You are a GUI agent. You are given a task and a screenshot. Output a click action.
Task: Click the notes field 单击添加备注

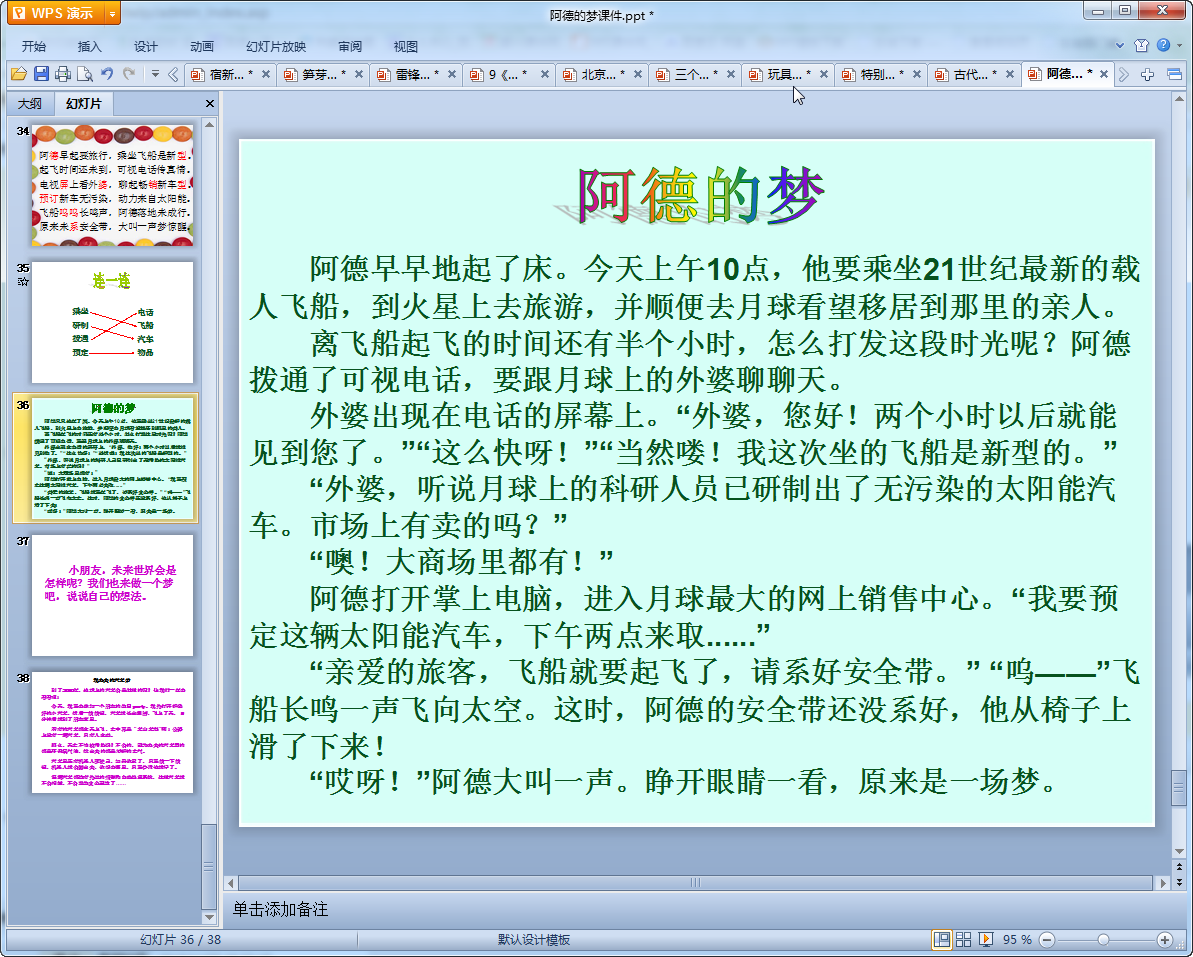(280, 909)
